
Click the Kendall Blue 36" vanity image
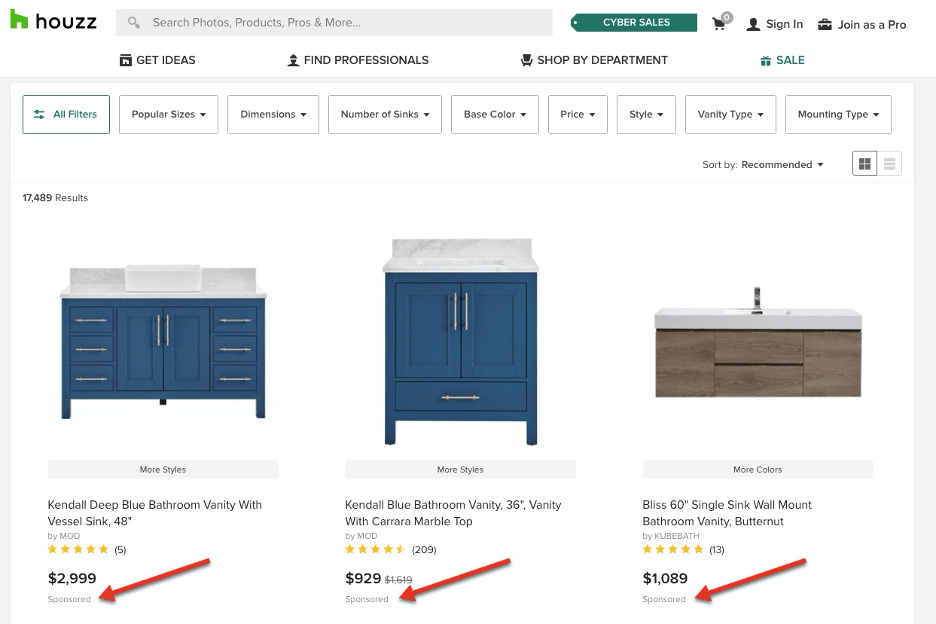460,342
